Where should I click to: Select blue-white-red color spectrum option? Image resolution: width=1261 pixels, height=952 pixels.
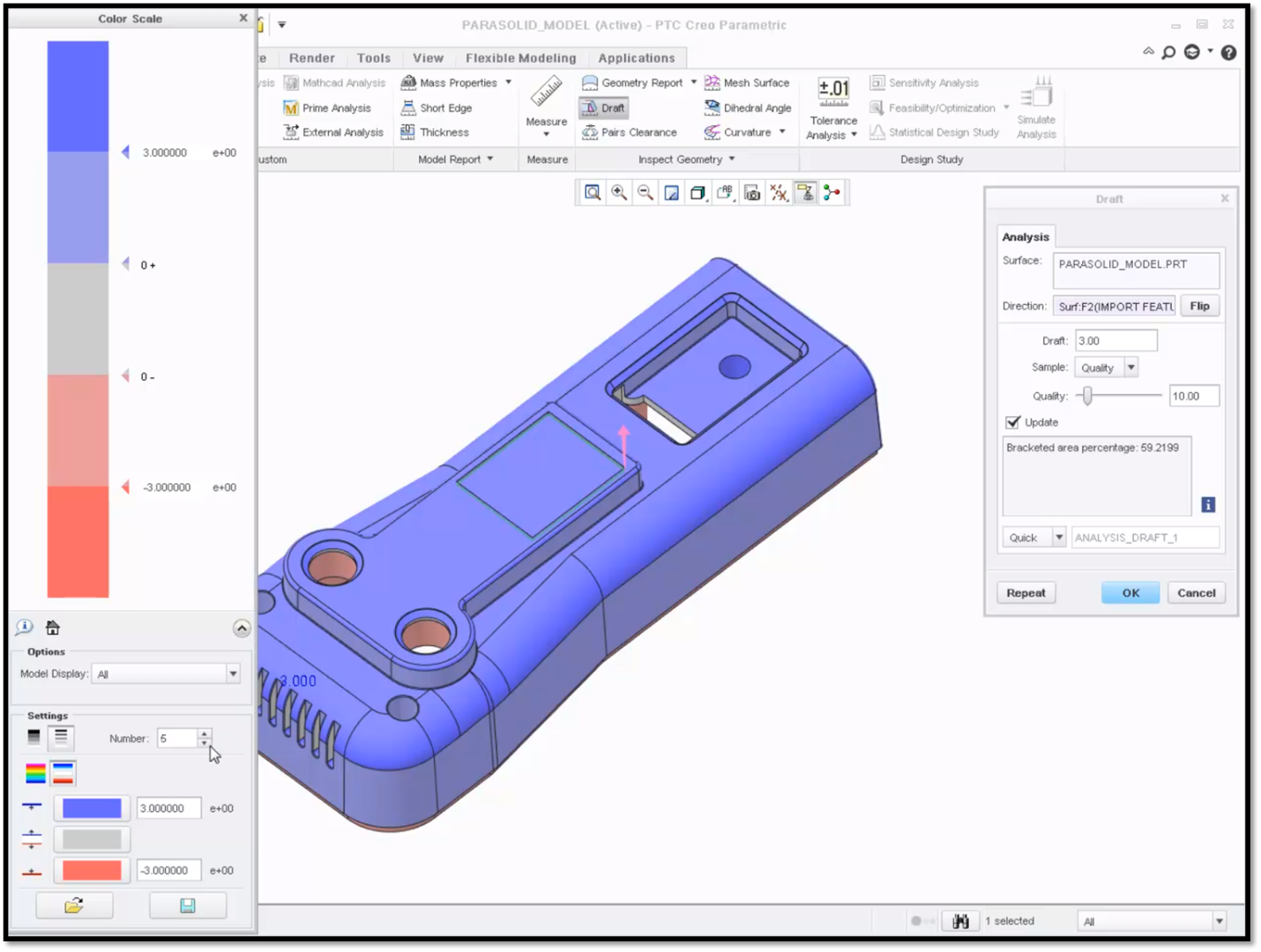[x=63, y=773]
